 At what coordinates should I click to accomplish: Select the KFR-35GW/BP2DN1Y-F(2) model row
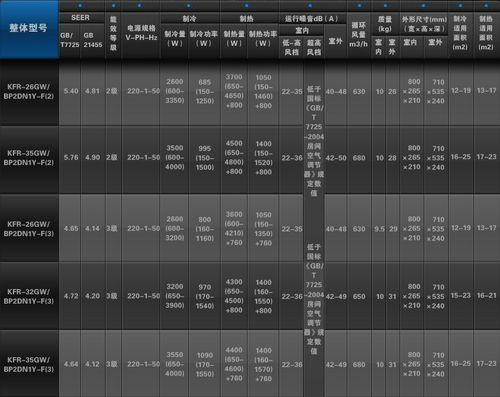coord(250,159)
